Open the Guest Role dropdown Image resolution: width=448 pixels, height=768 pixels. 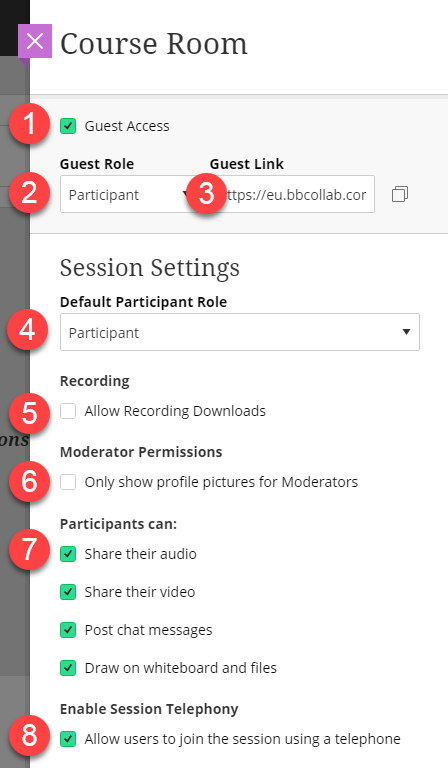(x=124, y=194)
